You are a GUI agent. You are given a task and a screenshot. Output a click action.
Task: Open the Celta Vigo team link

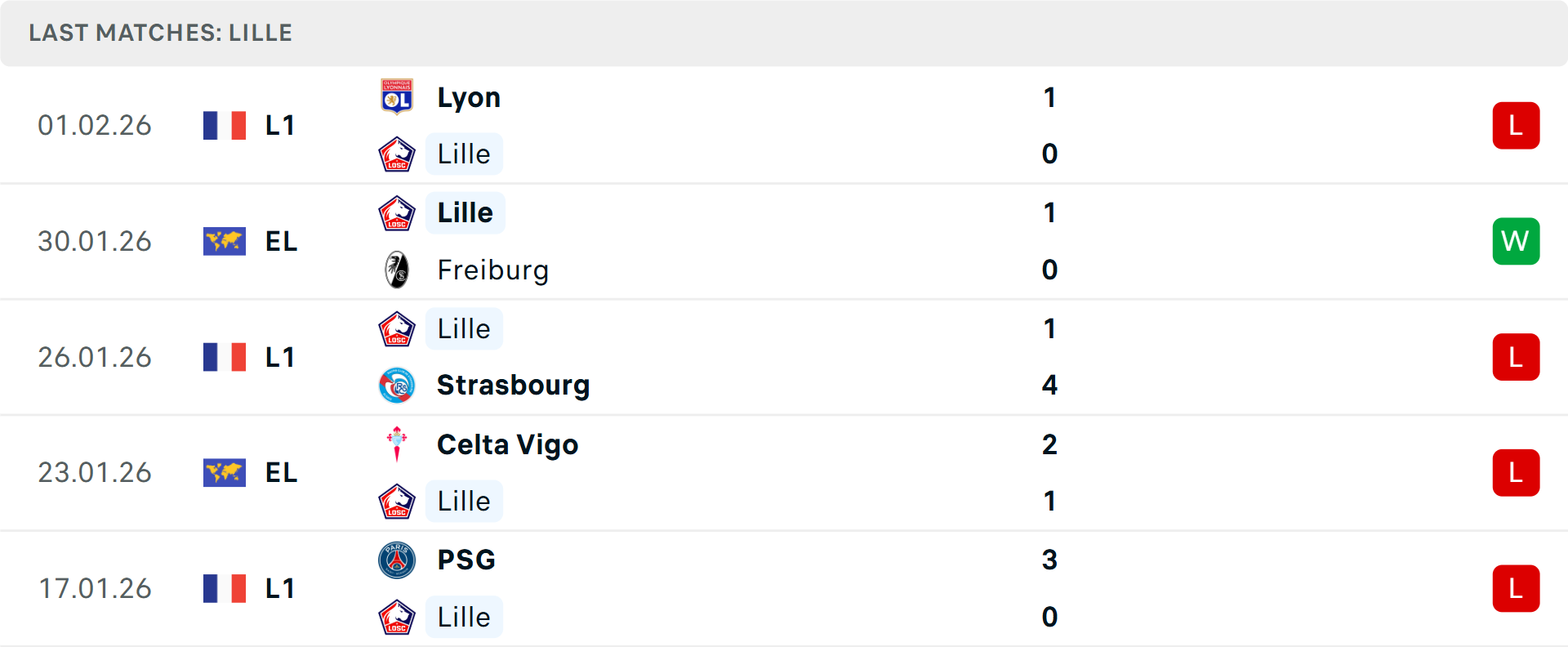(507, 444)
